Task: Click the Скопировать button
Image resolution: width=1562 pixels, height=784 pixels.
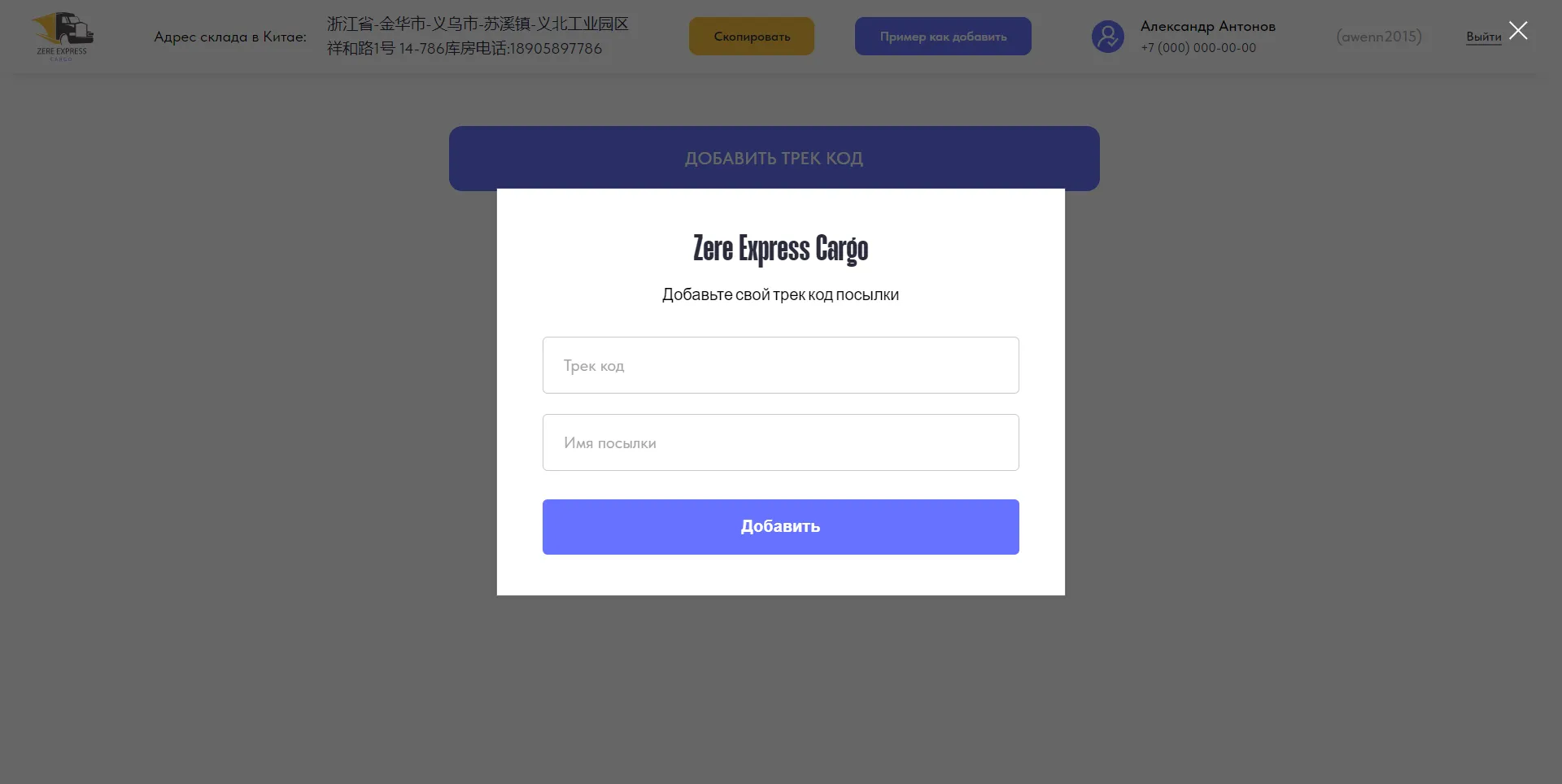Action: point(752,37)
